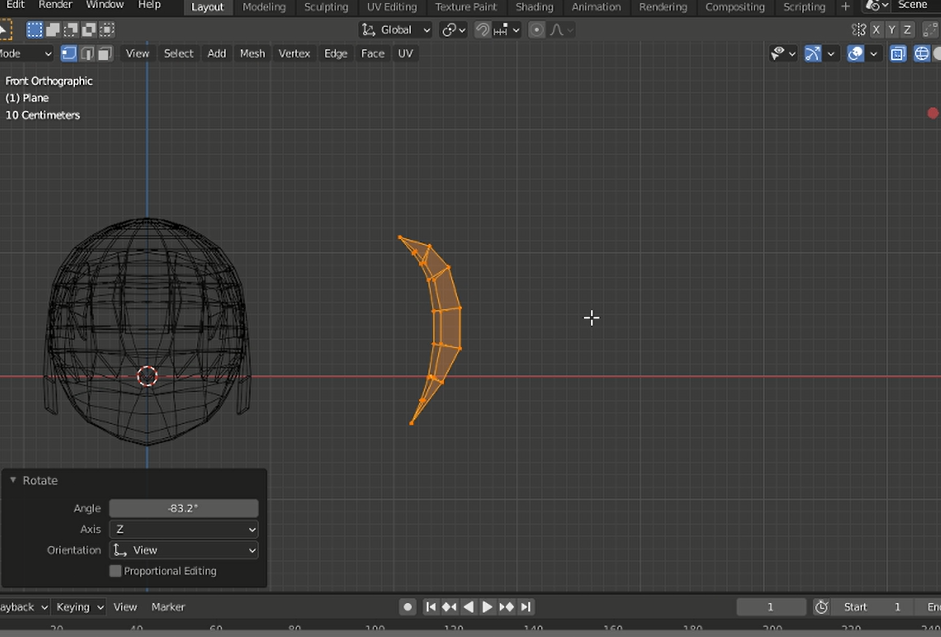Enable X axis mirror
This screenshot has width=941, height=637.
[877, 29]
